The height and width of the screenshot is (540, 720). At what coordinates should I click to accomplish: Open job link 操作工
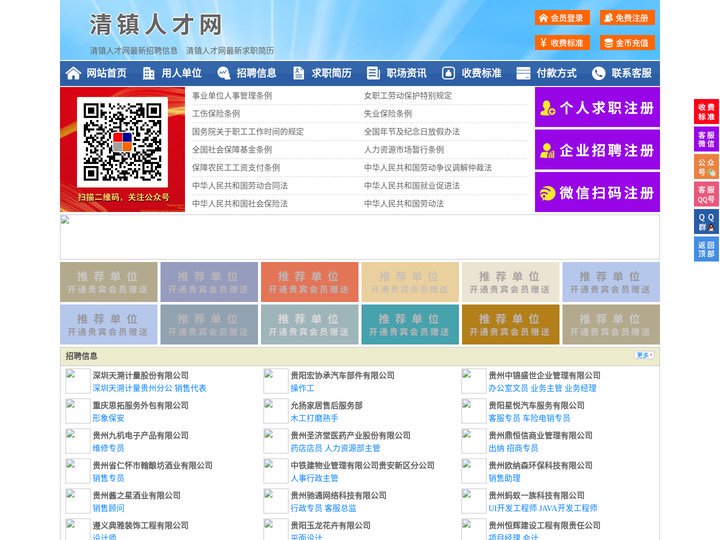302,388
